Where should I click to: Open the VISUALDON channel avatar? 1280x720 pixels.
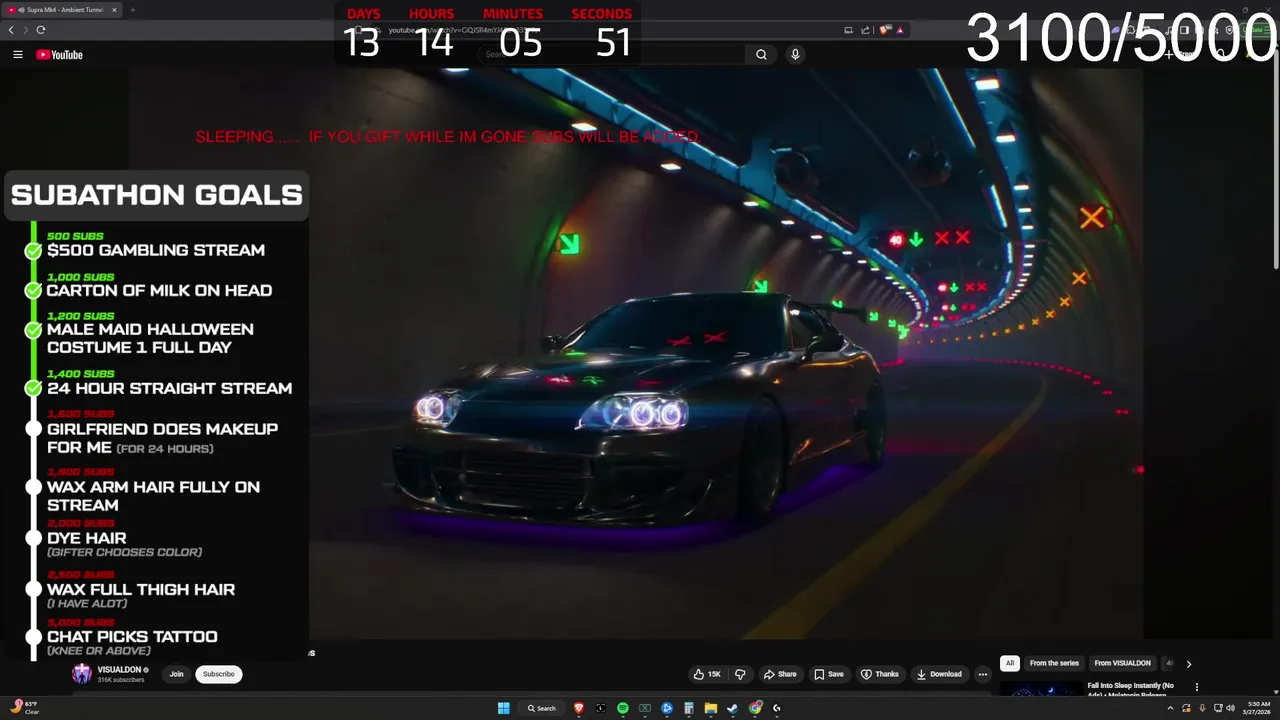pyautogui.click(x=82, y=674)
